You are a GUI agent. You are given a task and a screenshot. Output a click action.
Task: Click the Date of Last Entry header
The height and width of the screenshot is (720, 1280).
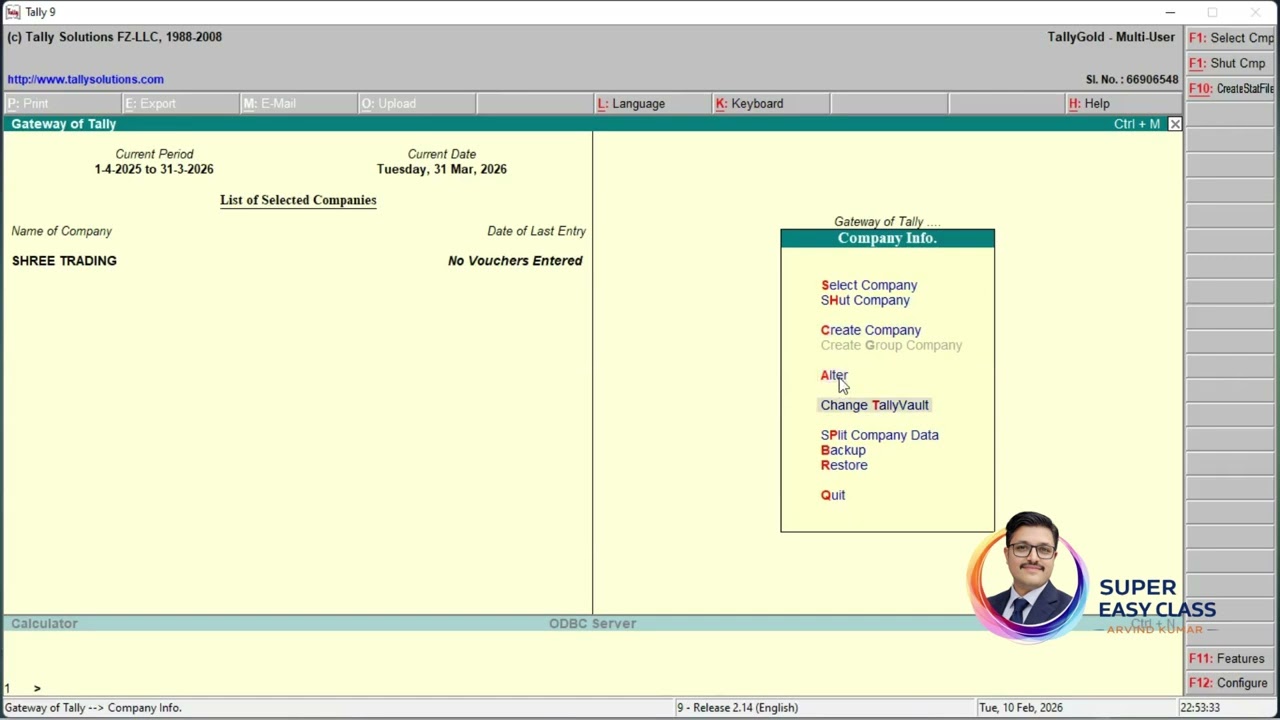[536, 231]
